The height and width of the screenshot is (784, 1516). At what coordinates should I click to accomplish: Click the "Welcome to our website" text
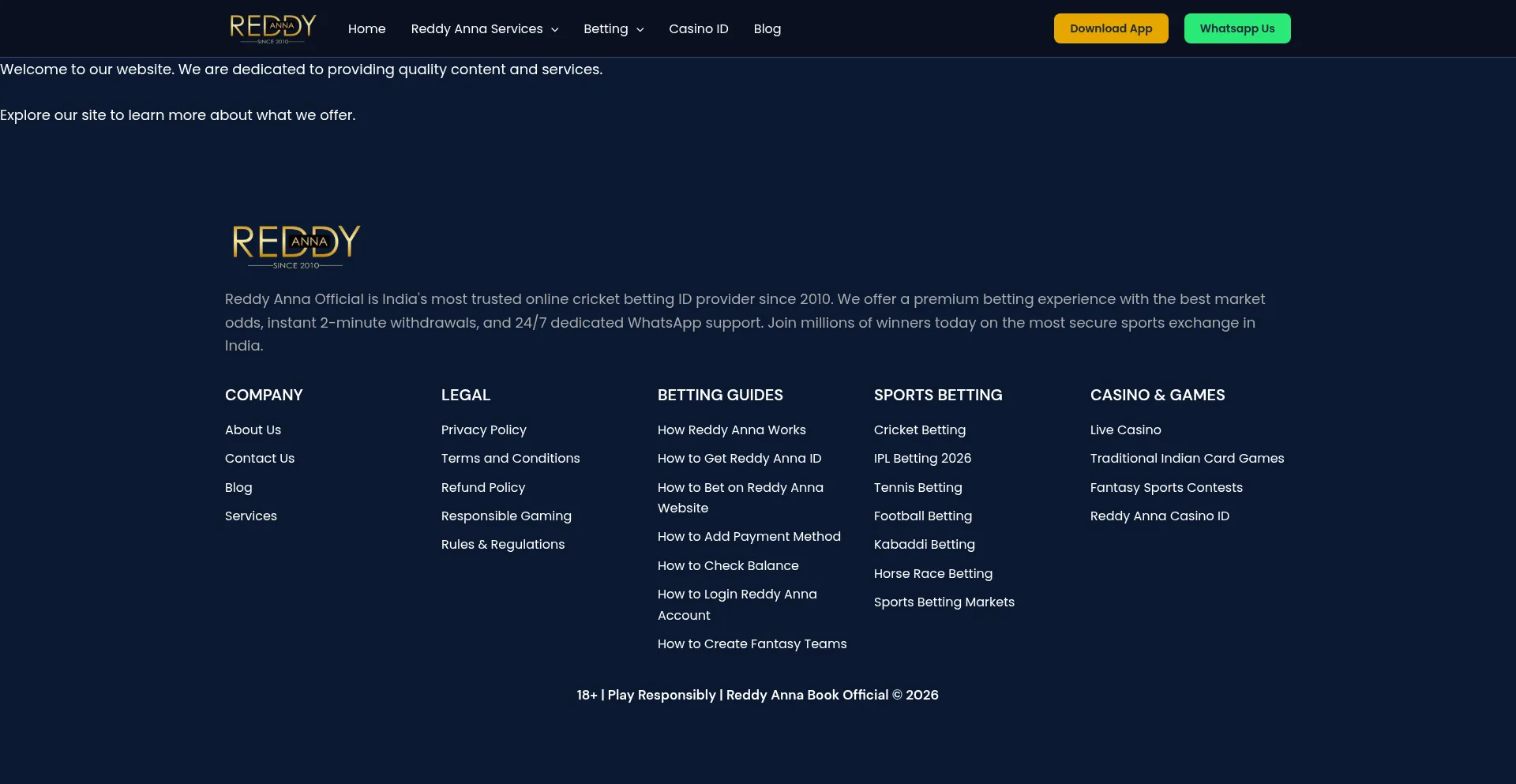pyautogui.click(x=301, y=69)
